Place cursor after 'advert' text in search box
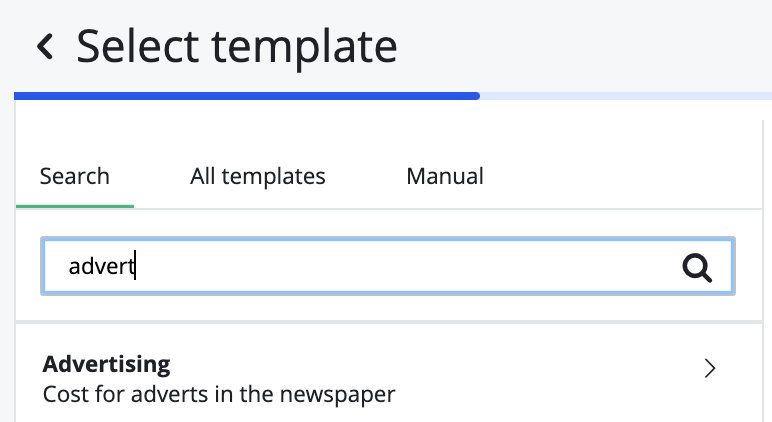 pos(137,266)
